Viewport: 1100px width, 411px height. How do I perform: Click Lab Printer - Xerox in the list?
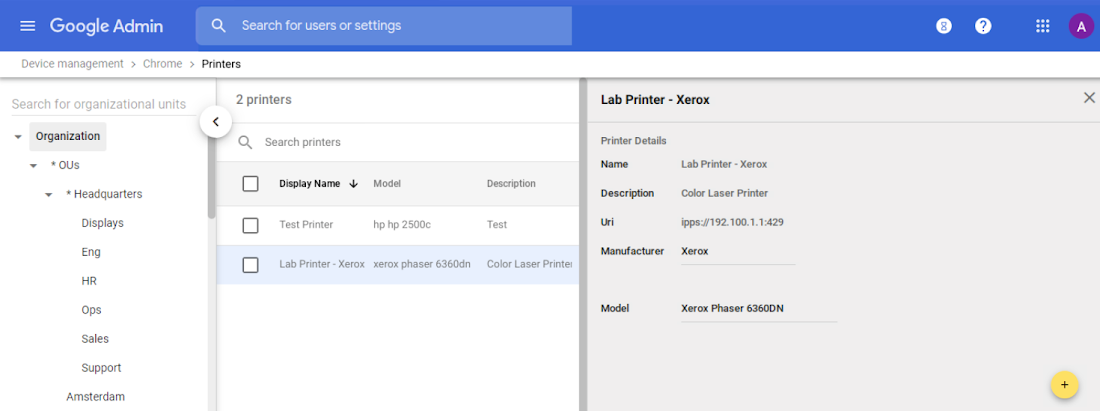click(x=322, y=264)
